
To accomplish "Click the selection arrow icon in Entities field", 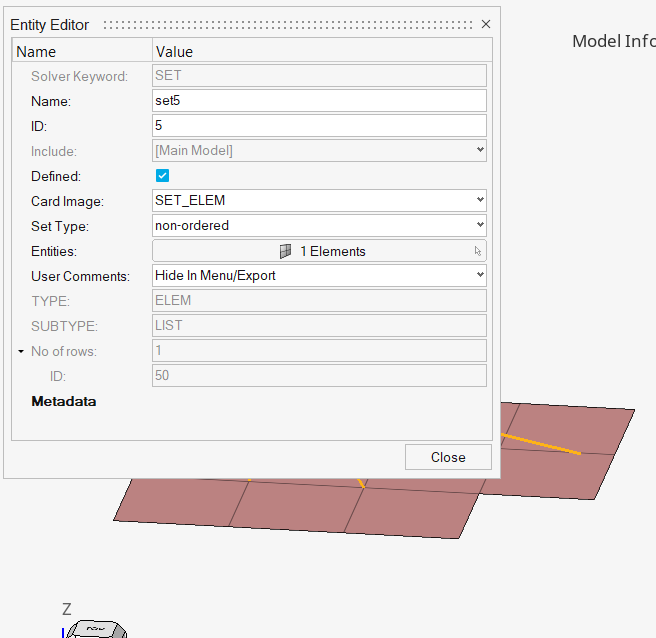I will click(x=478, y=251).
